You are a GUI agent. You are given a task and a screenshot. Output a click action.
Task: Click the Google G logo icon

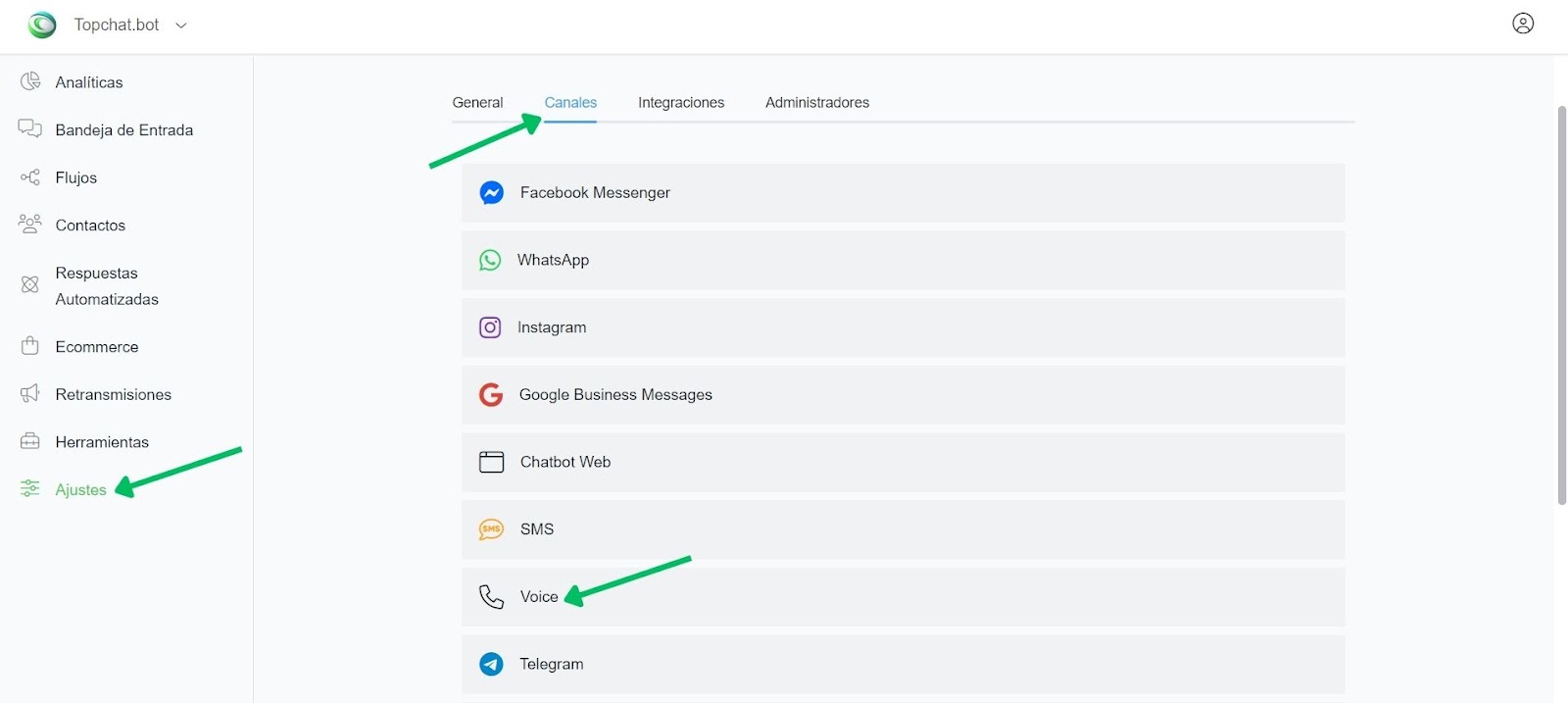[491, 394]
